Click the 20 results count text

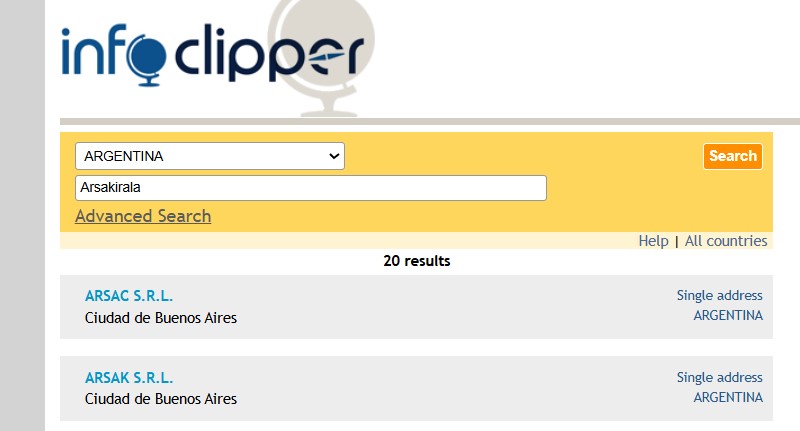(416, 261)
